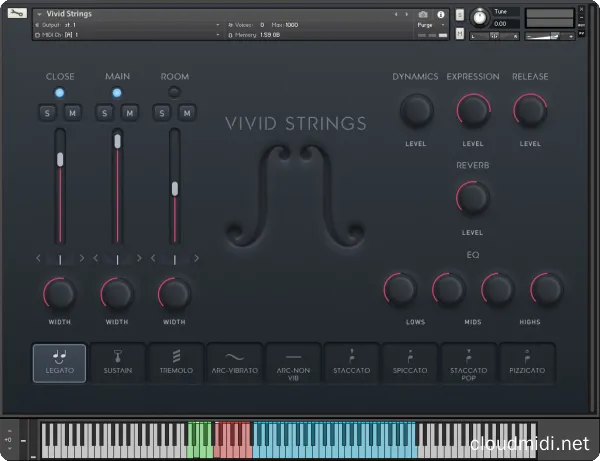Screen dimensions: 600x461
Task: Click the camera snapshot icon
Action: [x=423, y=15]
